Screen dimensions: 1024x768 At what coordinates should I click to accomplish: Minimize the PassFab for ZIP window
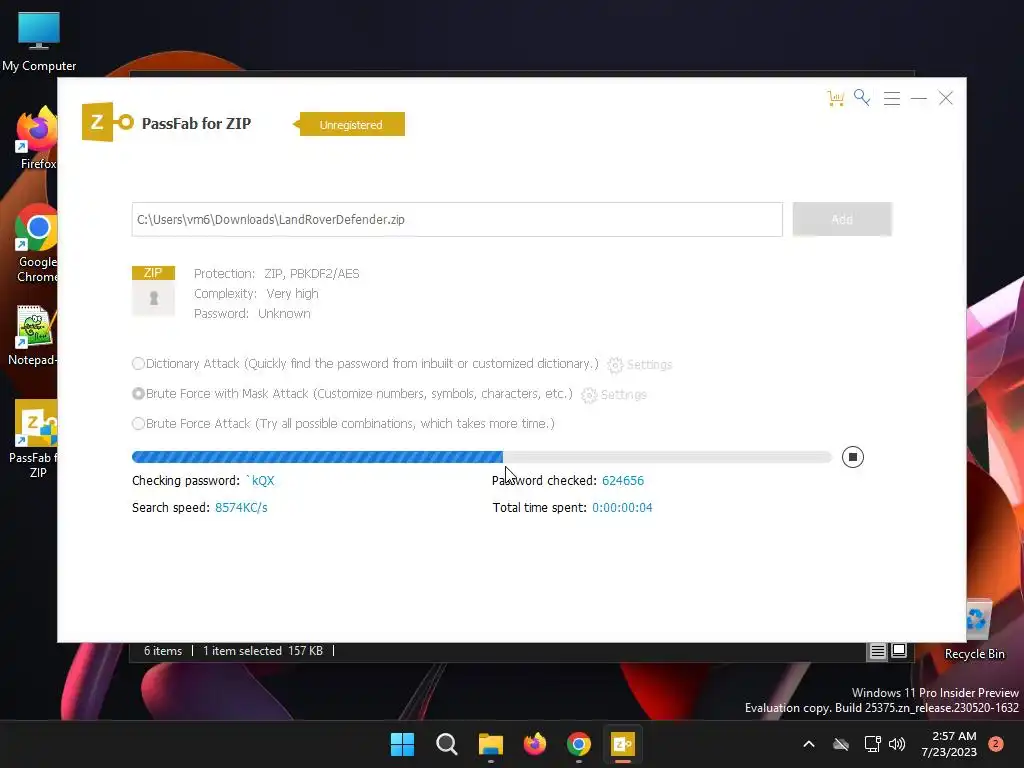[919, 99]
